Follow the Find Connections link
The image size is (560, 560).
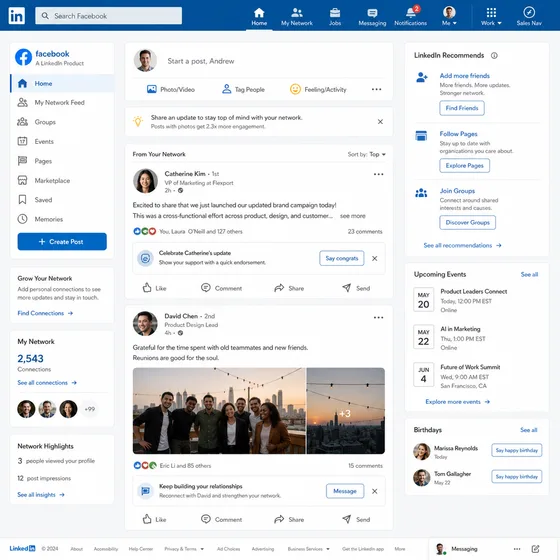(45, 313)
